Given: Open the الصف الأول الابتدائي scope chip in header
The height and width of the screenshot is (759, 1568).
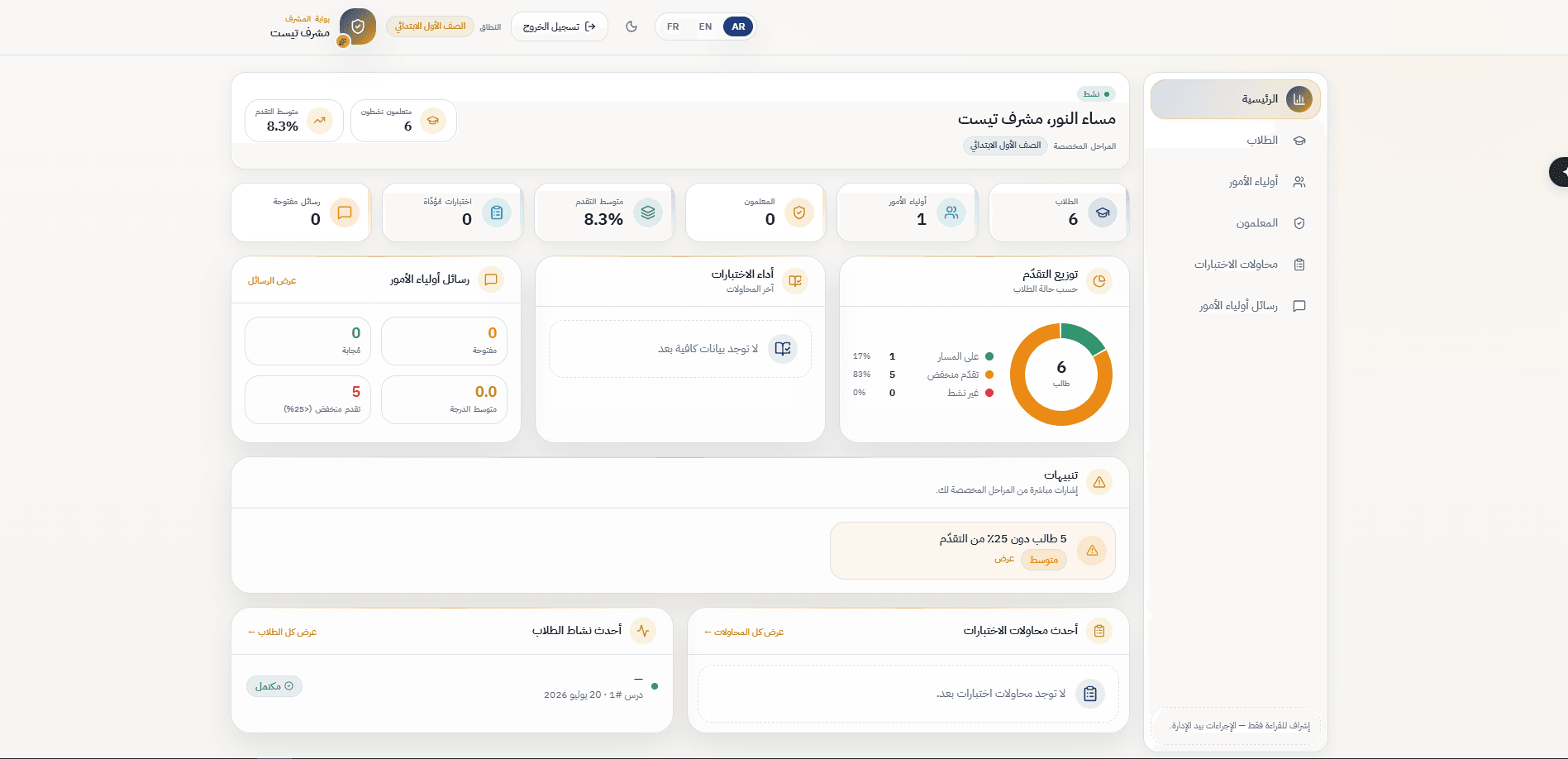Looking at the screenshot, I should [430, 26].
